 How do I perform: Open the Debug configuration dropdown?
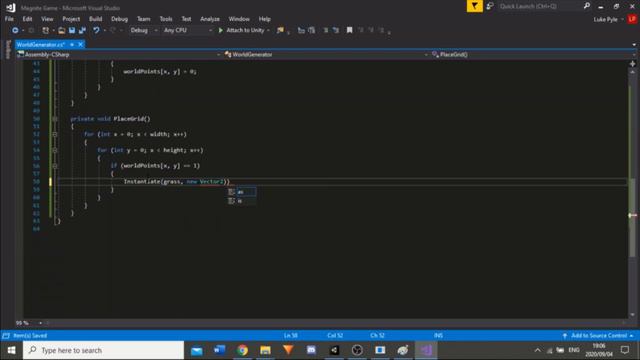coord(144,30)
